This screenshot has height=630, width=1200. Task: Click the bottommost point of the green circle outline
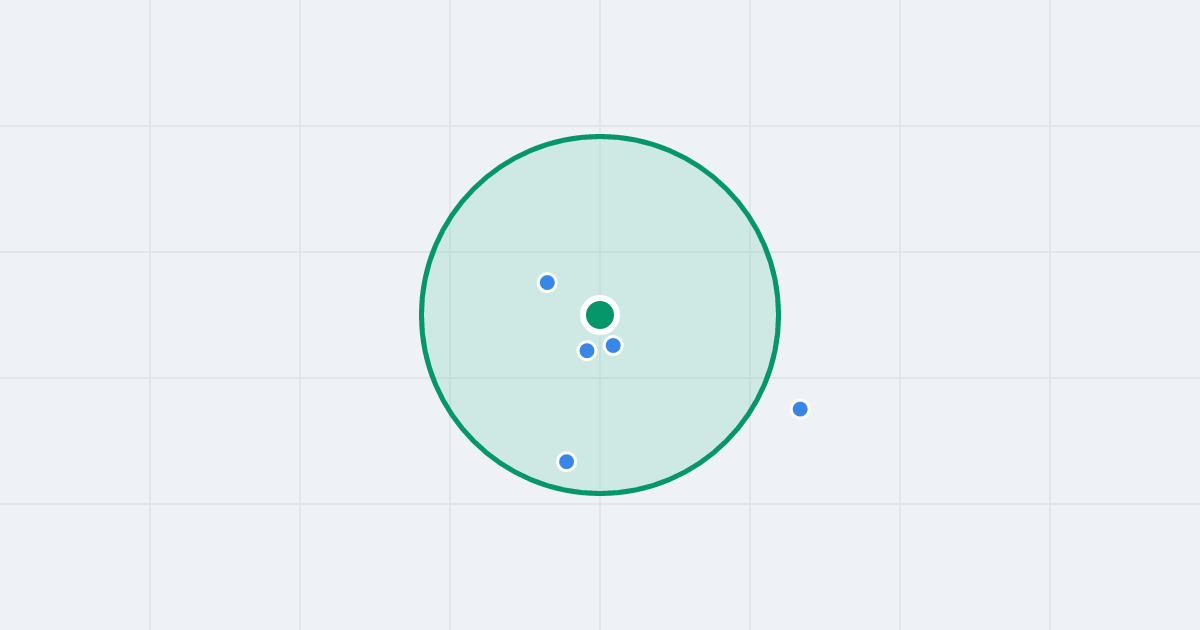point(600,493)
